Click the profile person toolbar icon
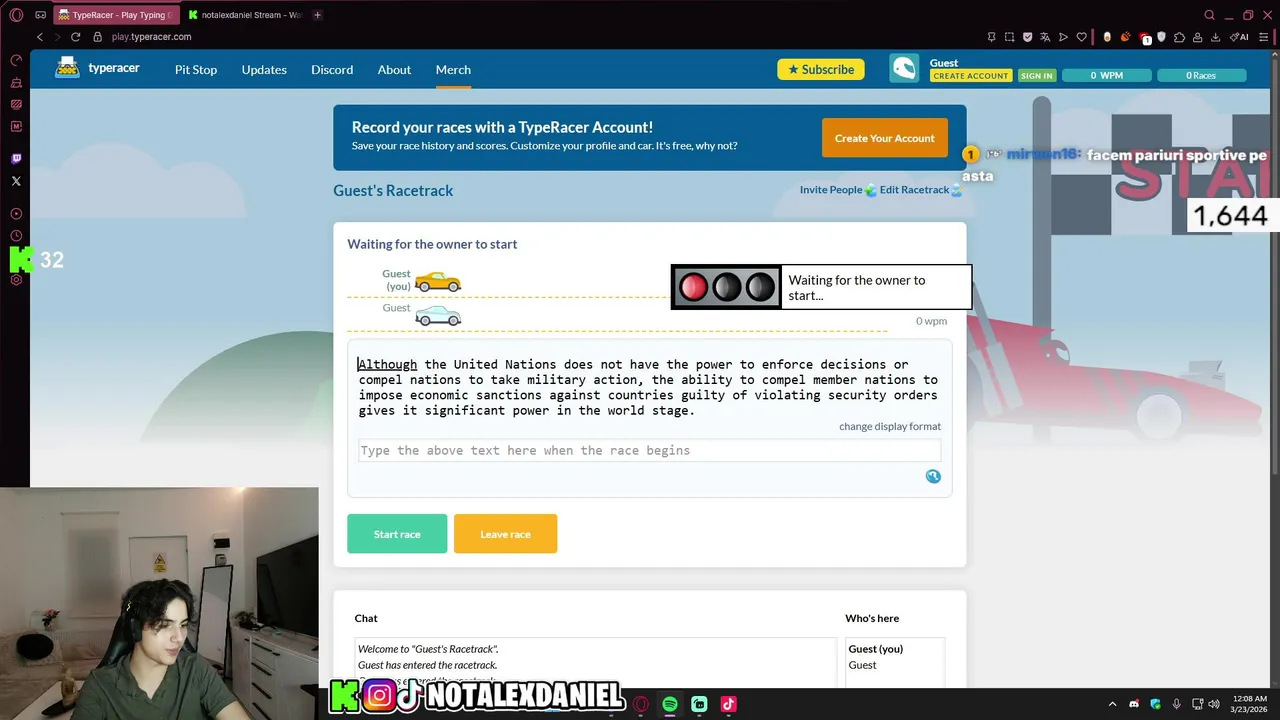 click(x=1198, y=37)
